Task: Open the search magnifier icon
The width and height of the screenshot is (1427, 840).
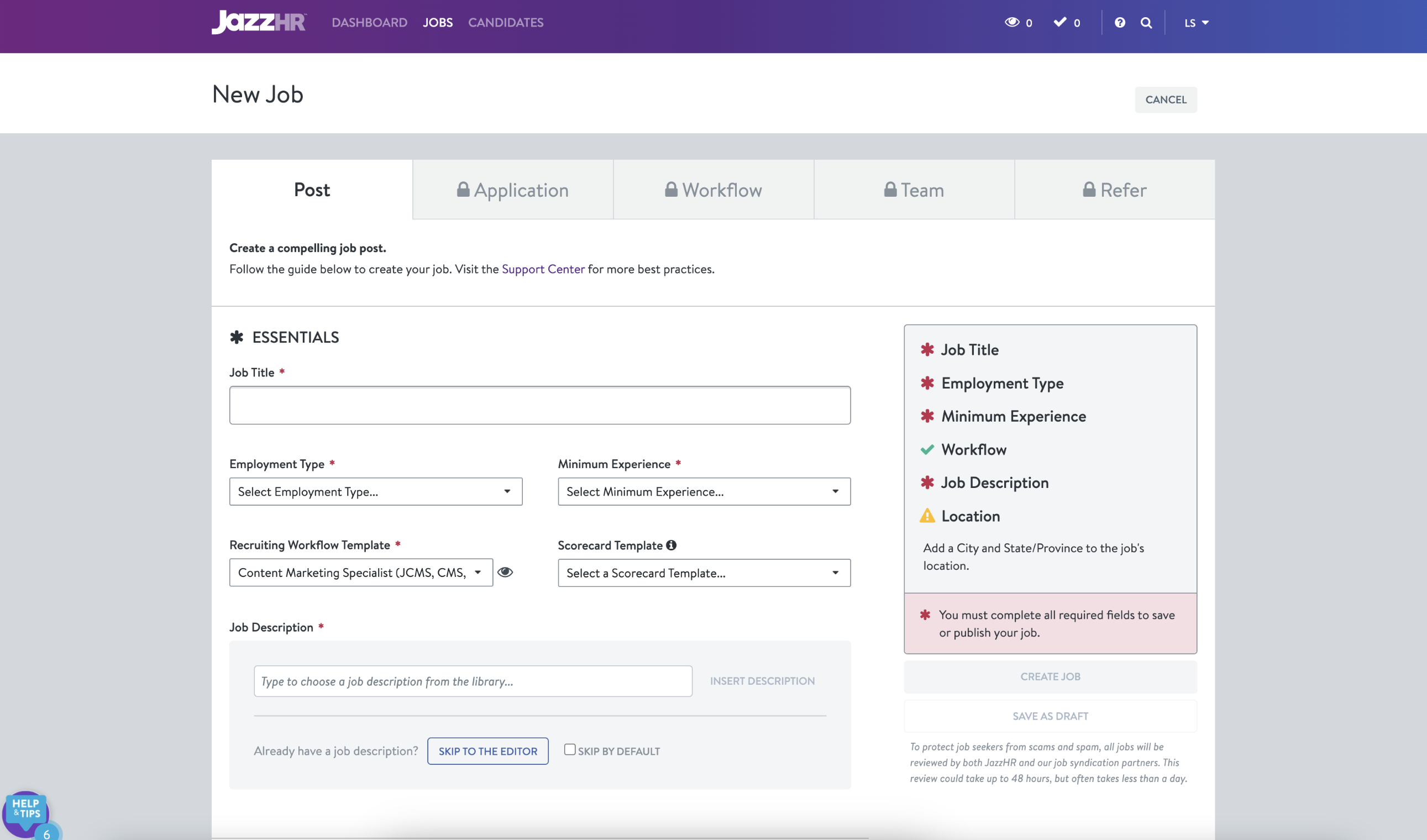Action: pos(1146,23)
